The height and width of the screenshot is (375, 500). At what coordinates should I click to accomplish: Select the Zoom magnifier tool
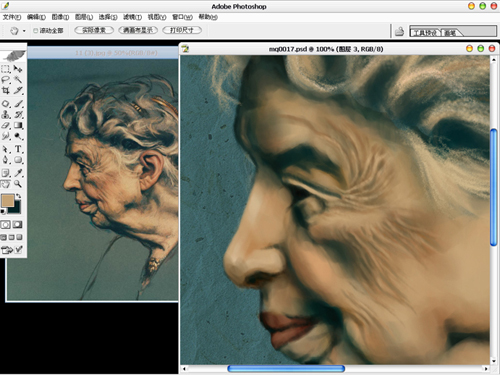[18, 184]
